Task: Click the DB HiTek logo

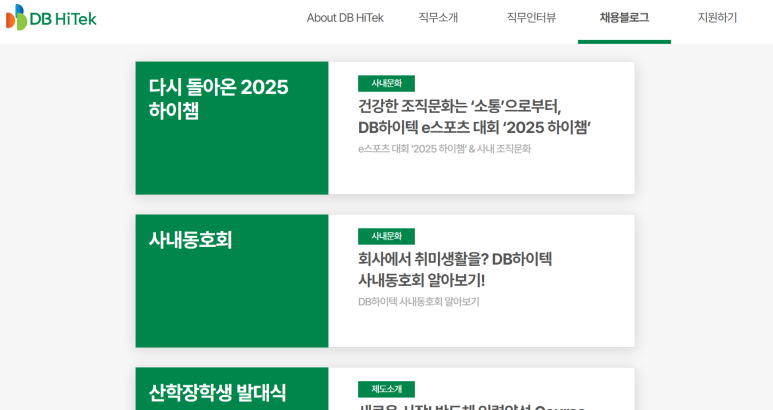Action: tap(51, 18)
